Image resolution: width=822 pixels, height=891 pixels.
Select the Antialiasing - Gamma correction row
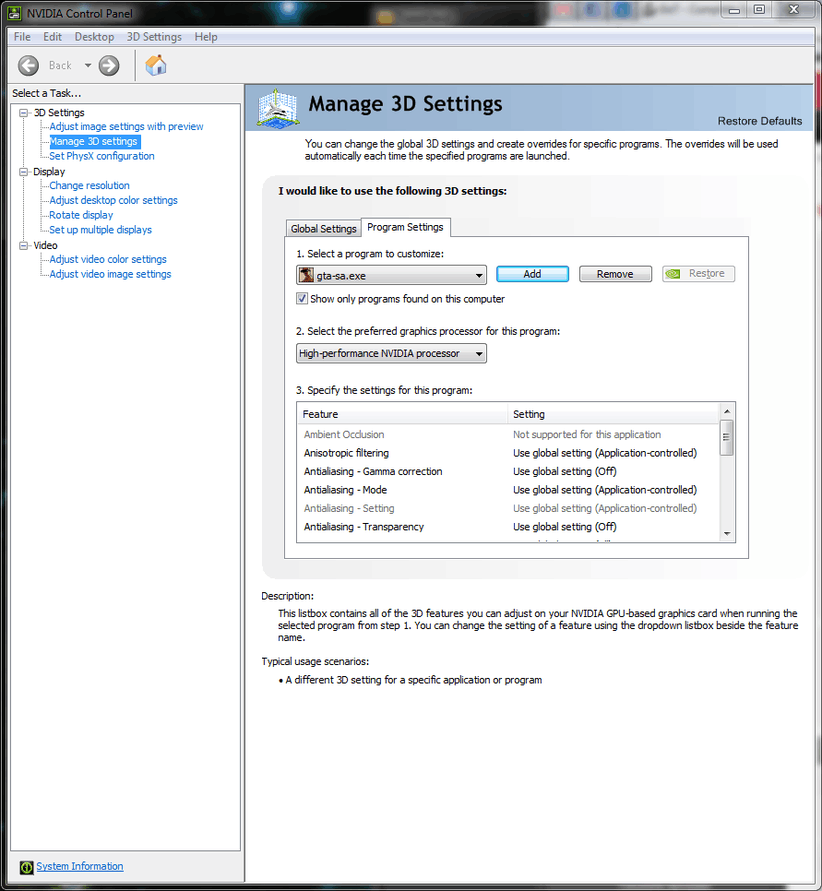point(508,472)
